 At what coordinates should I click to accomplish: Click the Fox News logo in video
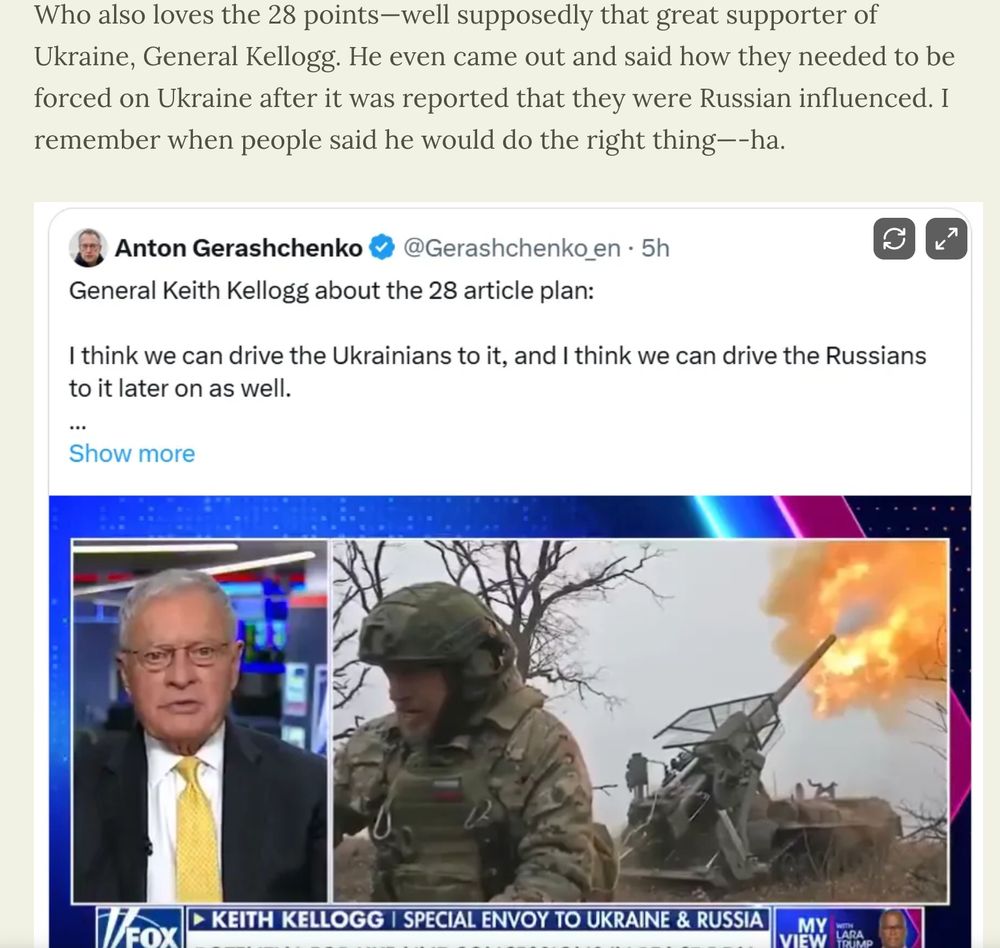(x=140, y=928)
